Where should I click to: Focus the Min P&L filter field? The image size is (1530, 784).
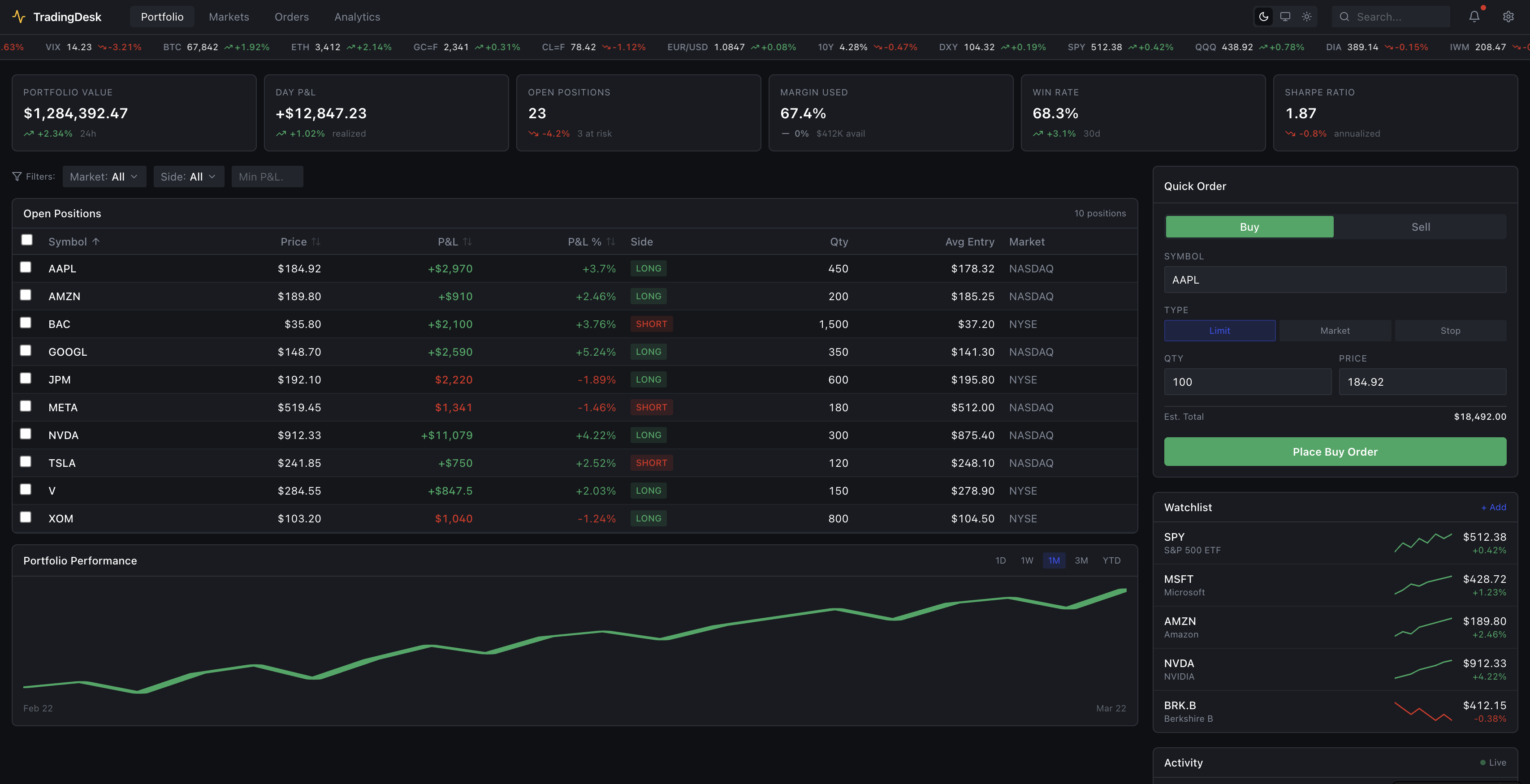pyautogui.click(x=267, y=177)
